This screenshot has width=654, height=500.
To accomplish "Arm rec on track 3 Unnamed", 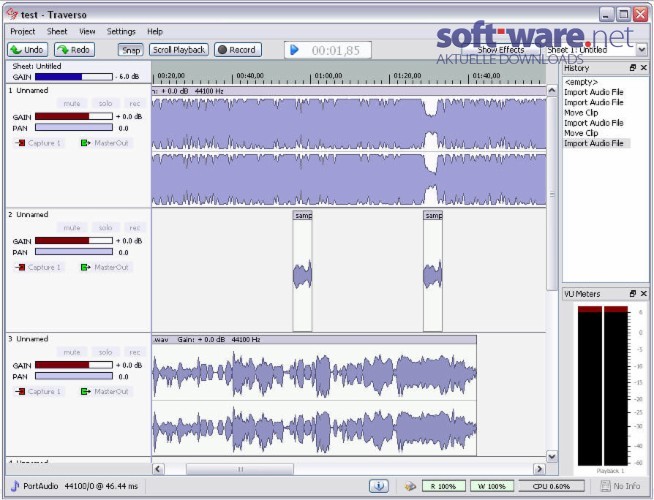I will [x=134, y=352].
